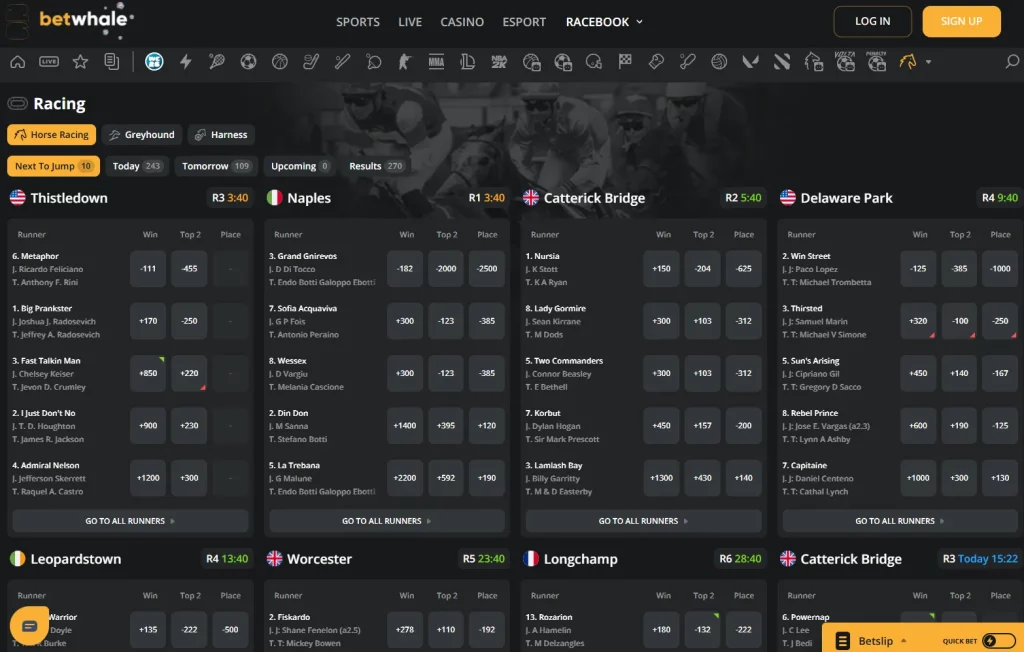Go to all runners for Naples
Image resolution: width=1024 pixels, height=652 pixels.
click(x=387, y=521)
